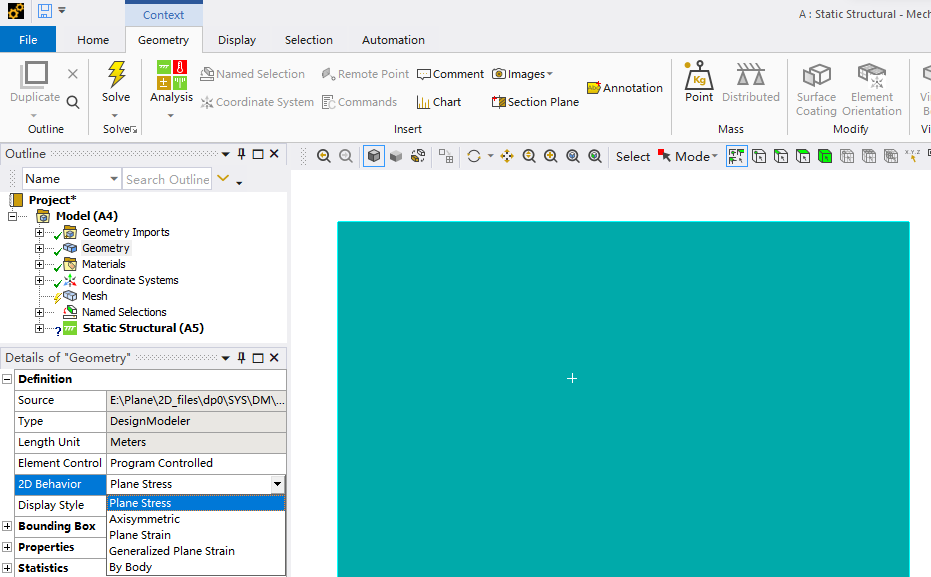Viewport: 931px width, 577px height.
Task: Click the Mesh item in the outline
Action: point(94,296)
